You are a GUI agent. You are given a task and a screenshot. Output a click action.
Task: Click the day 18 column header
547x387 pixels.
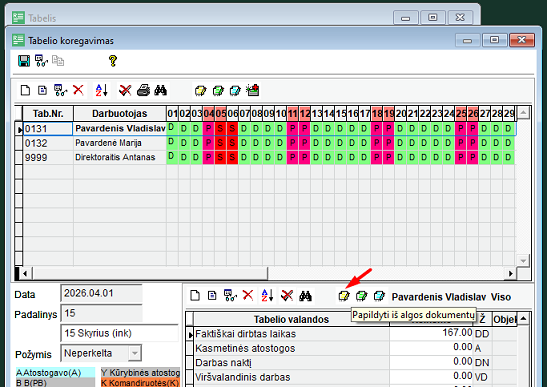coord(376,113)
